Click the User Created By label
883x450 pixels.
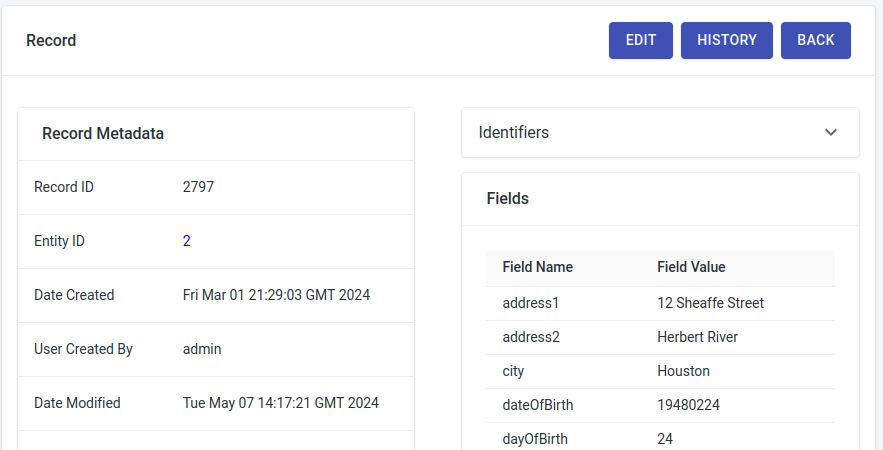[83, 349]
